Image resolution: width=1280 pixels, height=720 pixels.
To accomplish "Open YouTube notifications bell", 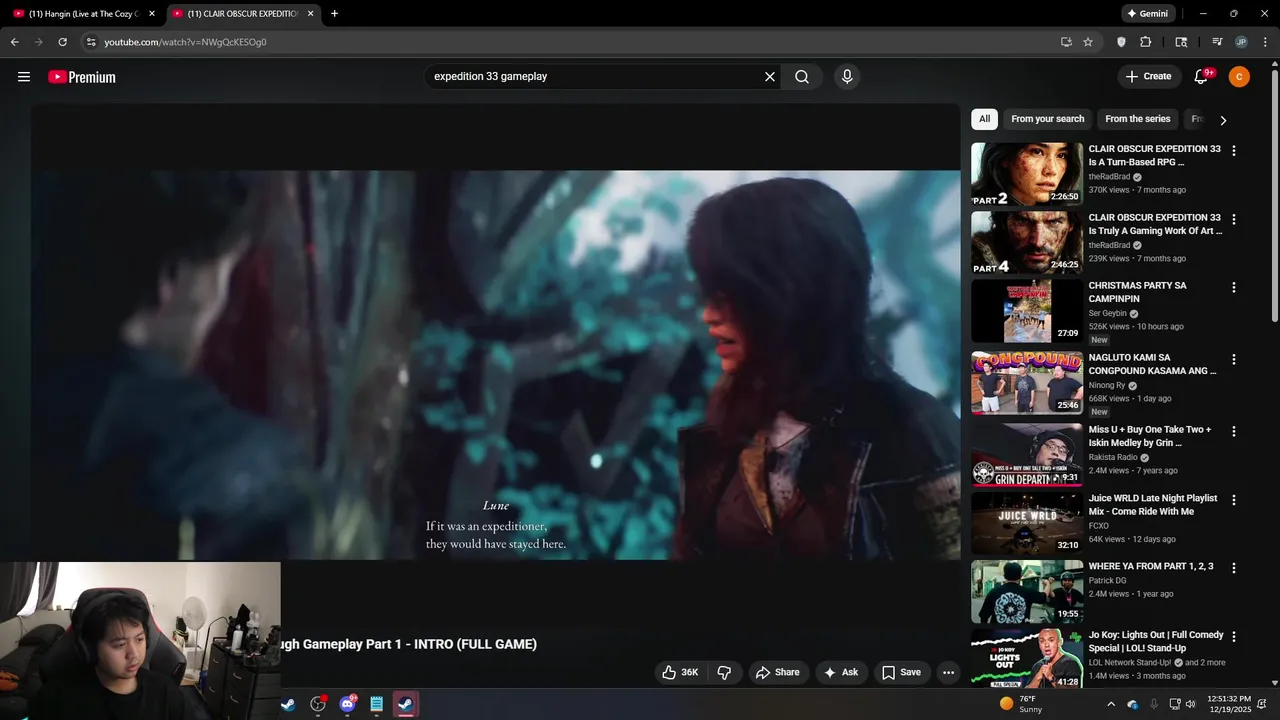I will click(x=1202, y=77).
